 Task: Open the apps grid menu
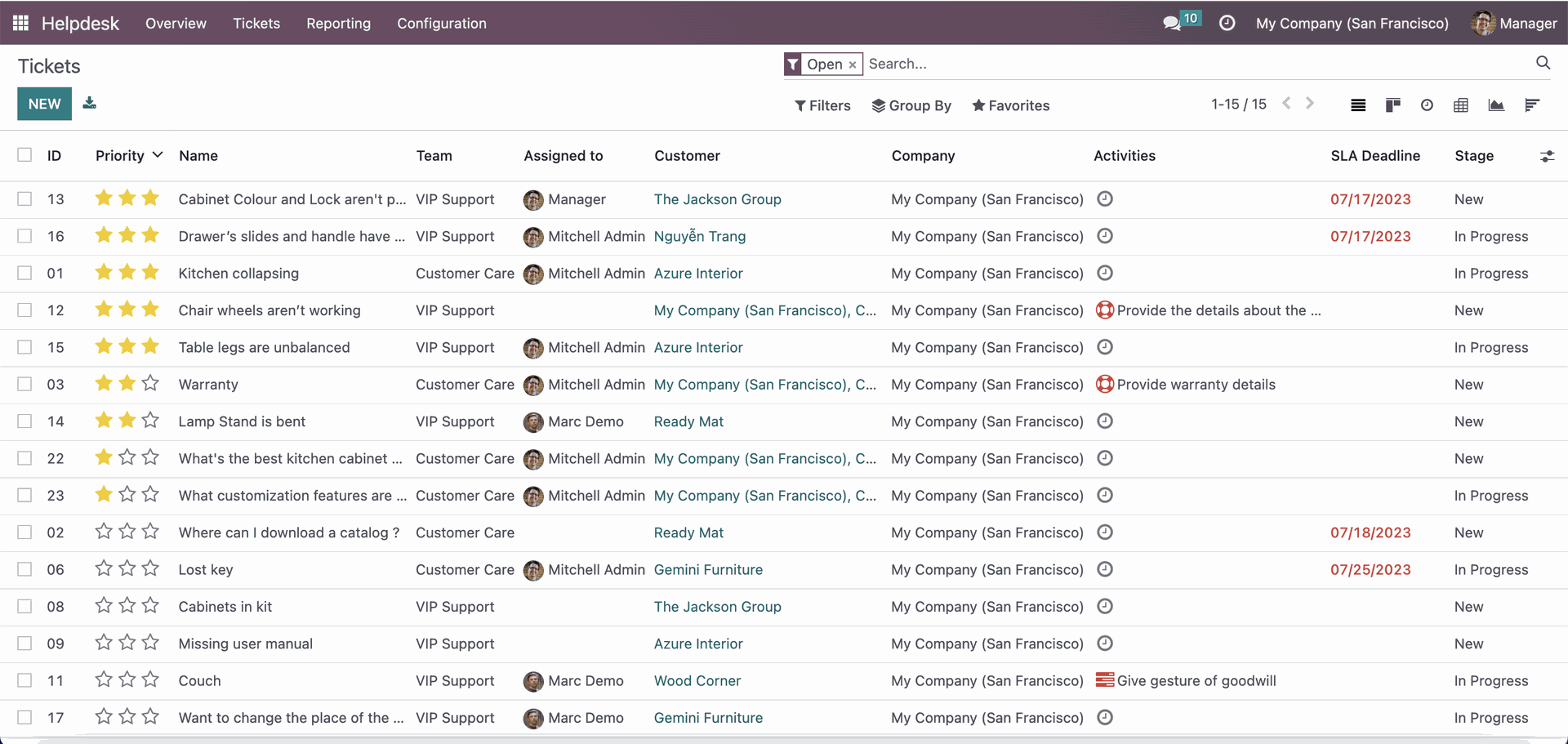[21, 23]
